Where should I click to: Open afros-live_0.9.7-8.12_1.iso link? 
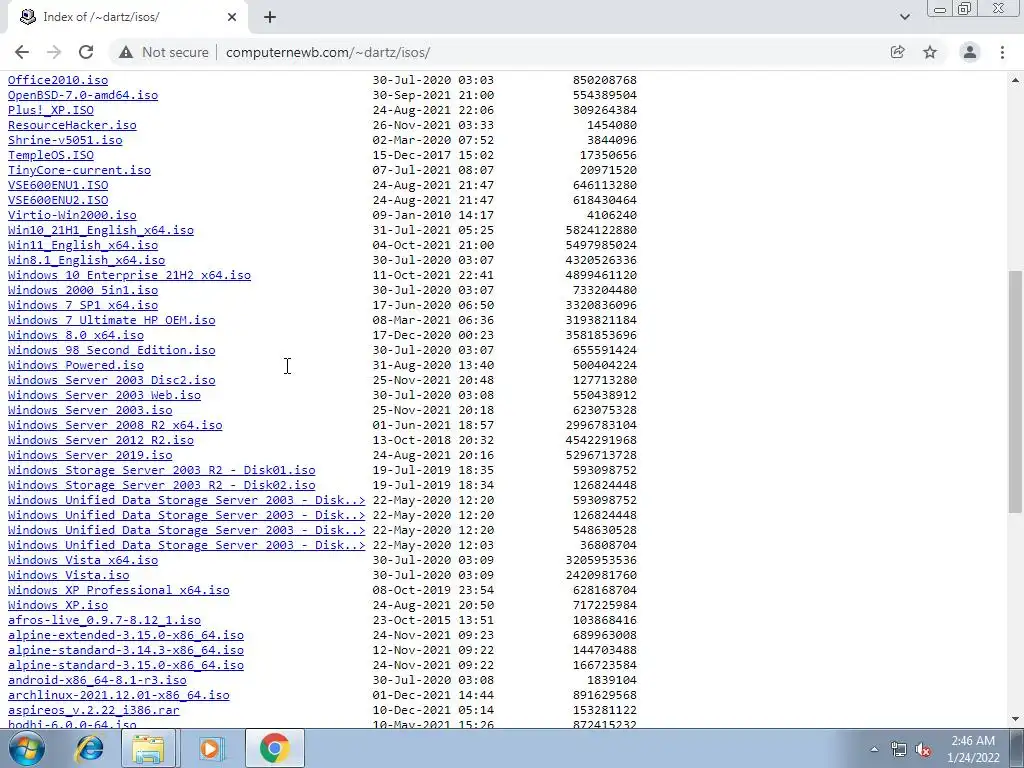click(x=104, y=620)
